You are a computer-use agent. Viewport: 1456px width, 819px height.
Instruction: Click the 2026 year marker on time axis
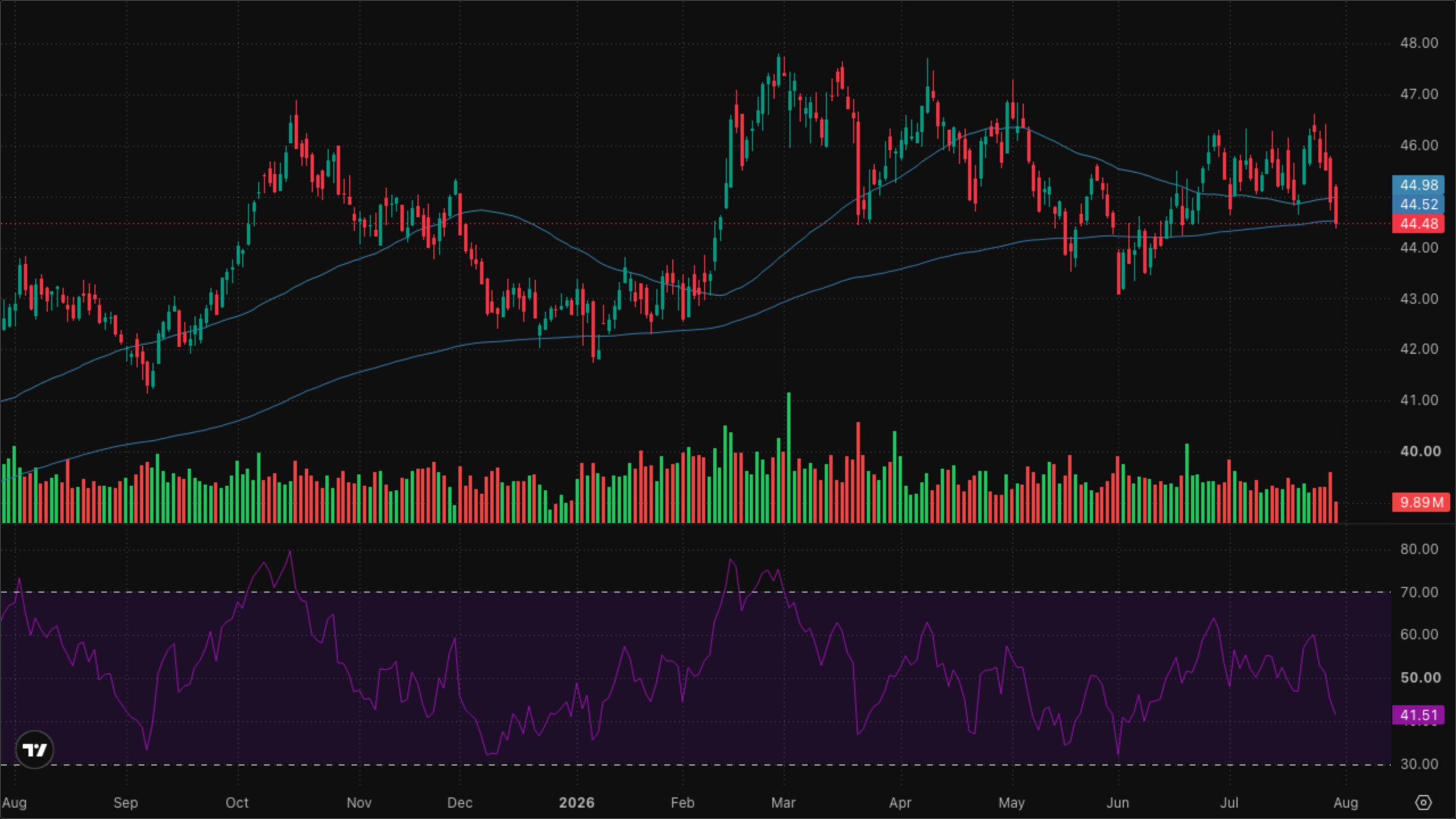pyautogui.click(x=577, y=803)
